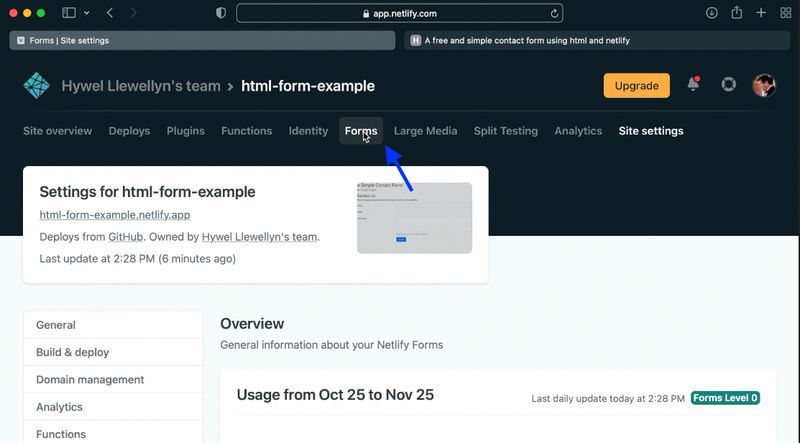Click the site preview thumbnail
800x443 pixels.
point(414,218)
